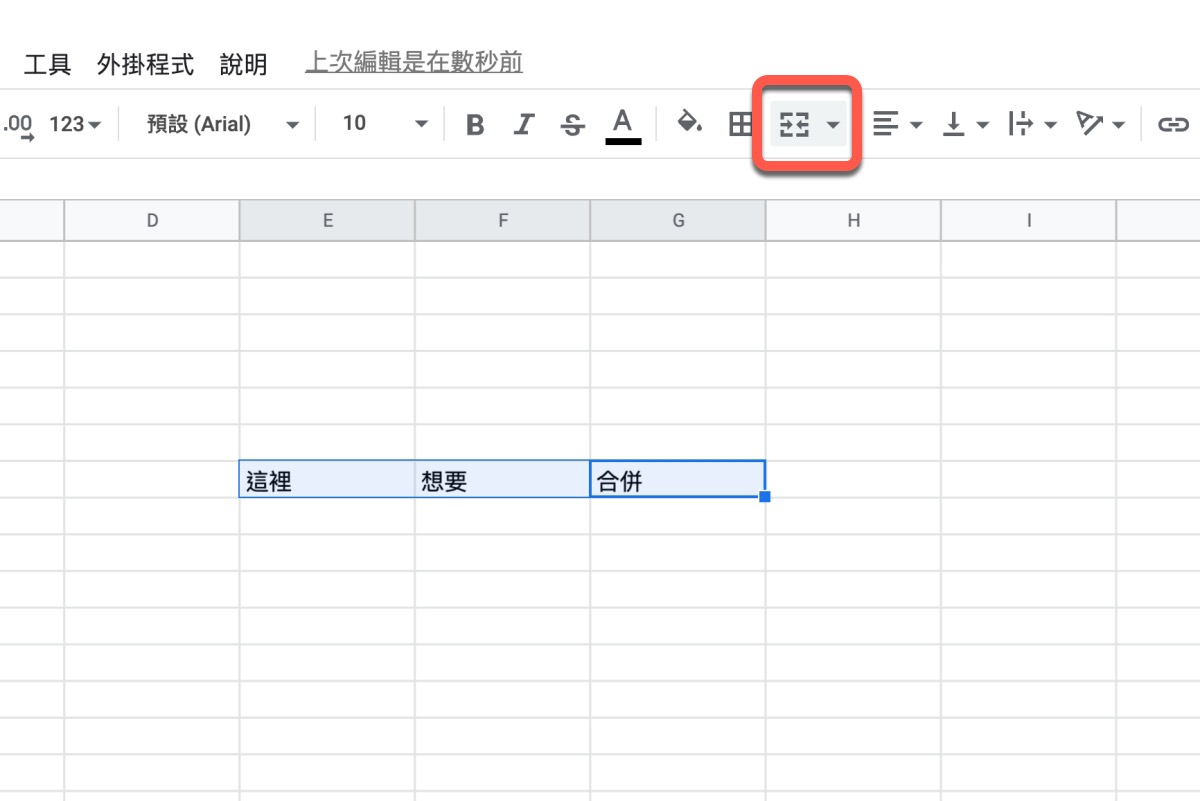Click the blue fill handle of selection
This screenshot has width=1200, height=801.
[765, 497]
